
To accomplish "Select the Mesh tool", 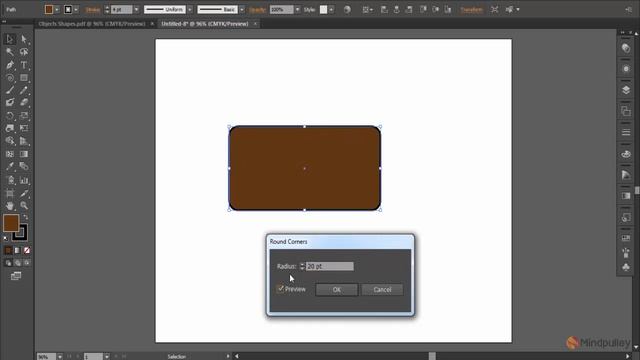I will click(x=10, y=154).
